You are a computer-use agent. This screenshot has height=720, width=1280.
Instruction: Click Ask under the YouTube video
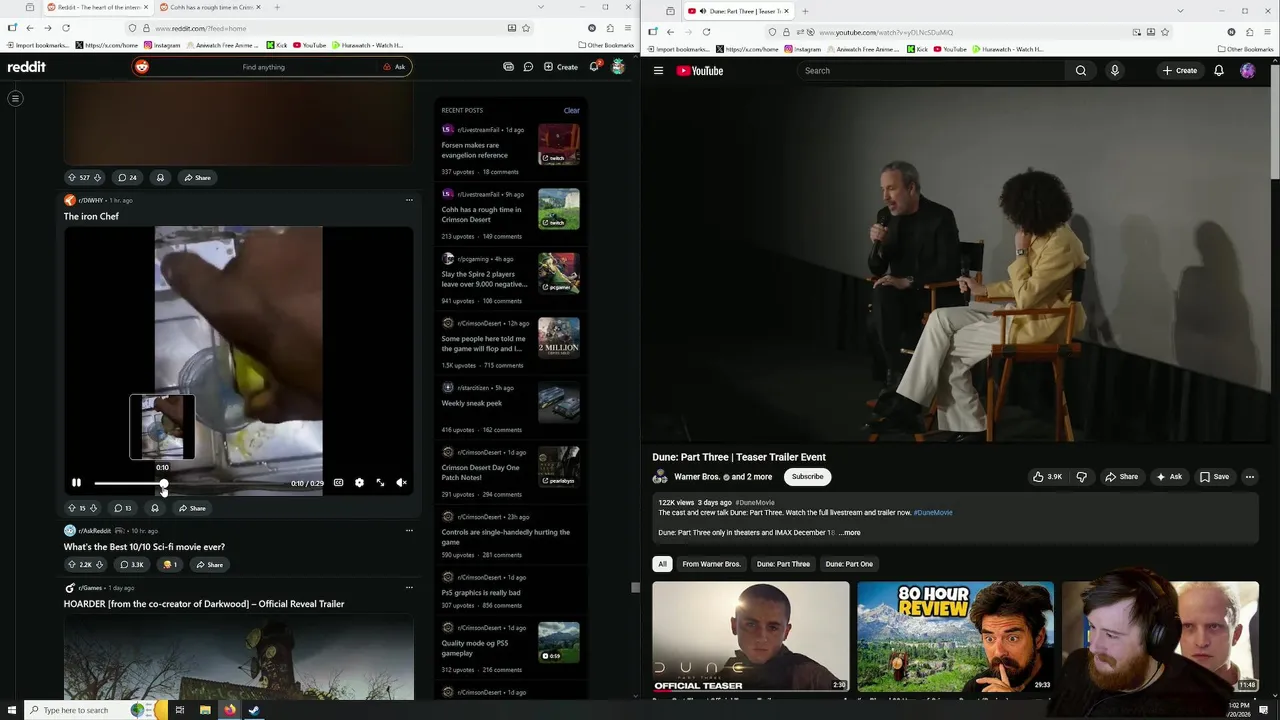tap(1168, 477)
